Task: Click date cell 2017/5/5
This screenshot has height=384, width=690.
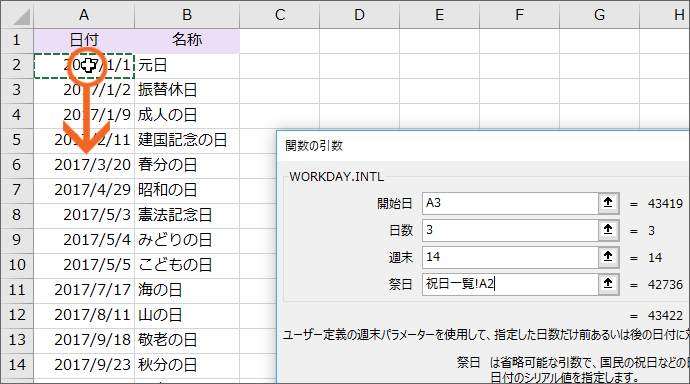Action: (84, 265)
